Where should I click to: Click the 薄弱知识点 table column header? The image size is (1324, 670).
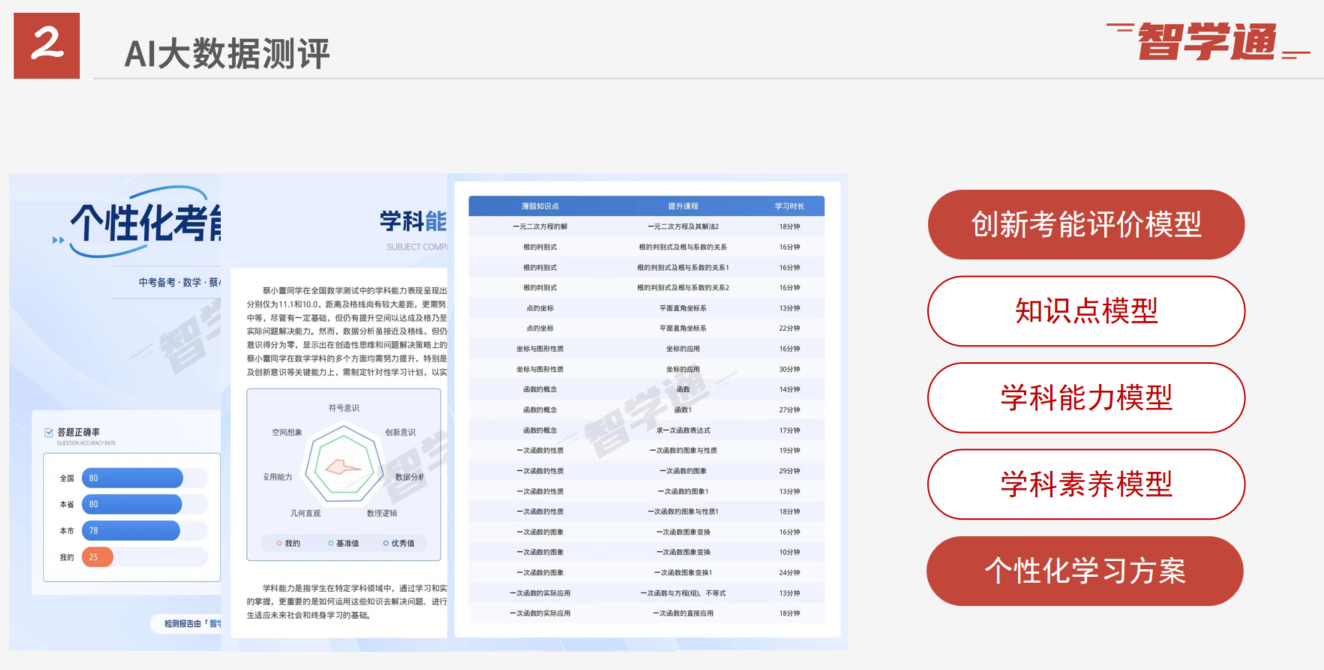pos(540,206)
